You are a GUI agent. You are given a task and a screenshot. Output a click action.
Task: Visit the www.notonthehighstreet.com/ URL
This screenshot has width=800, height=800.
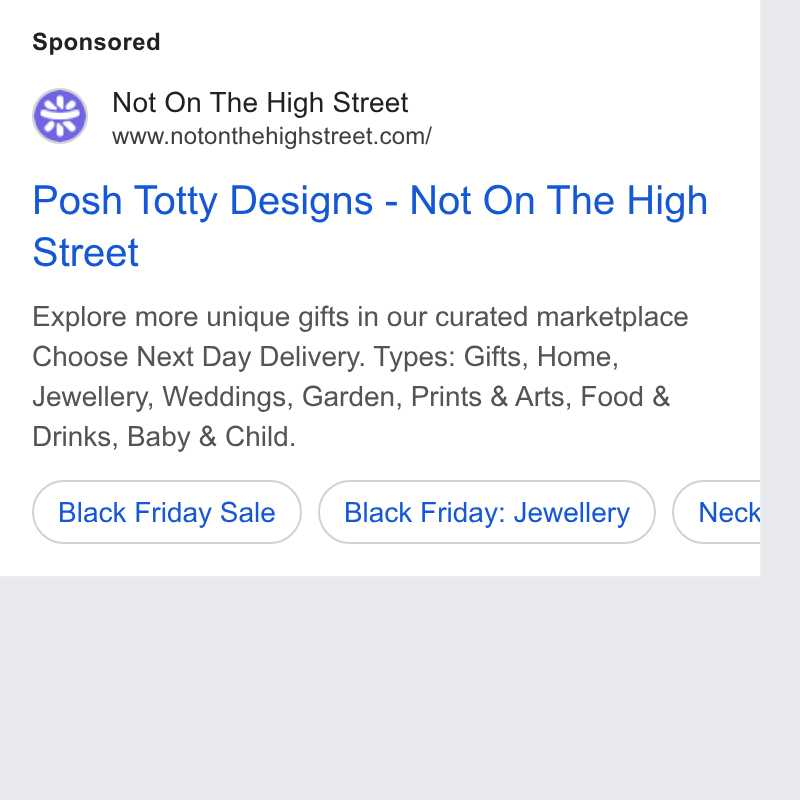point(272,137)
